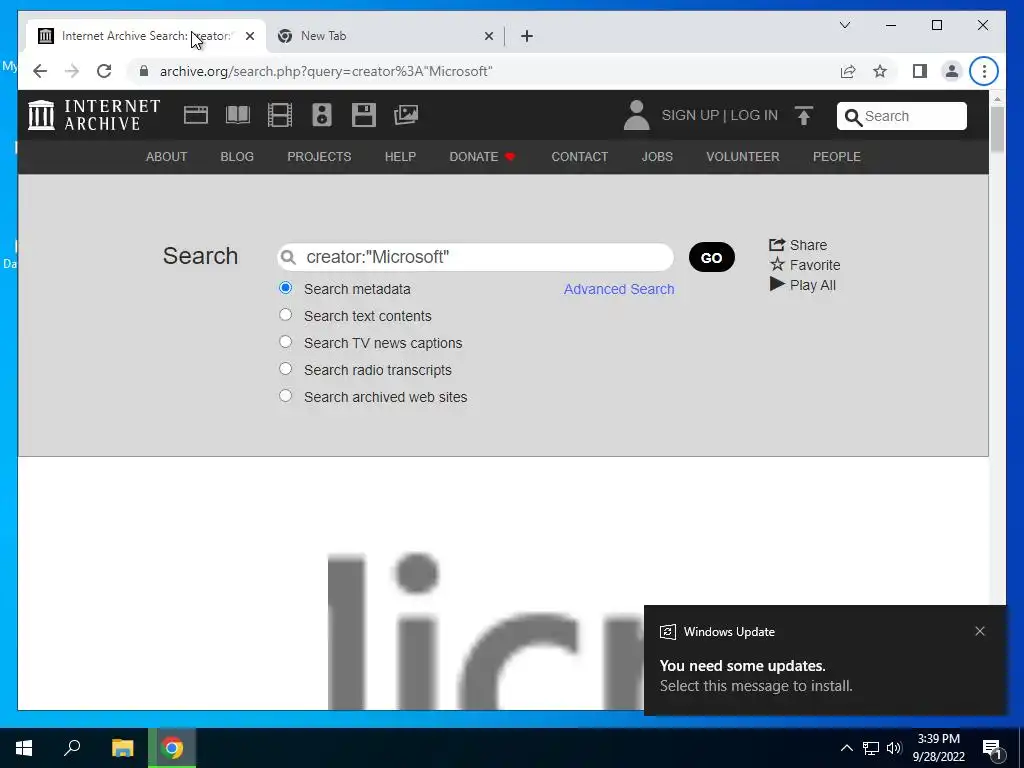
Task: Open the ABOUT menu item
Action: (x=166, y=157)
